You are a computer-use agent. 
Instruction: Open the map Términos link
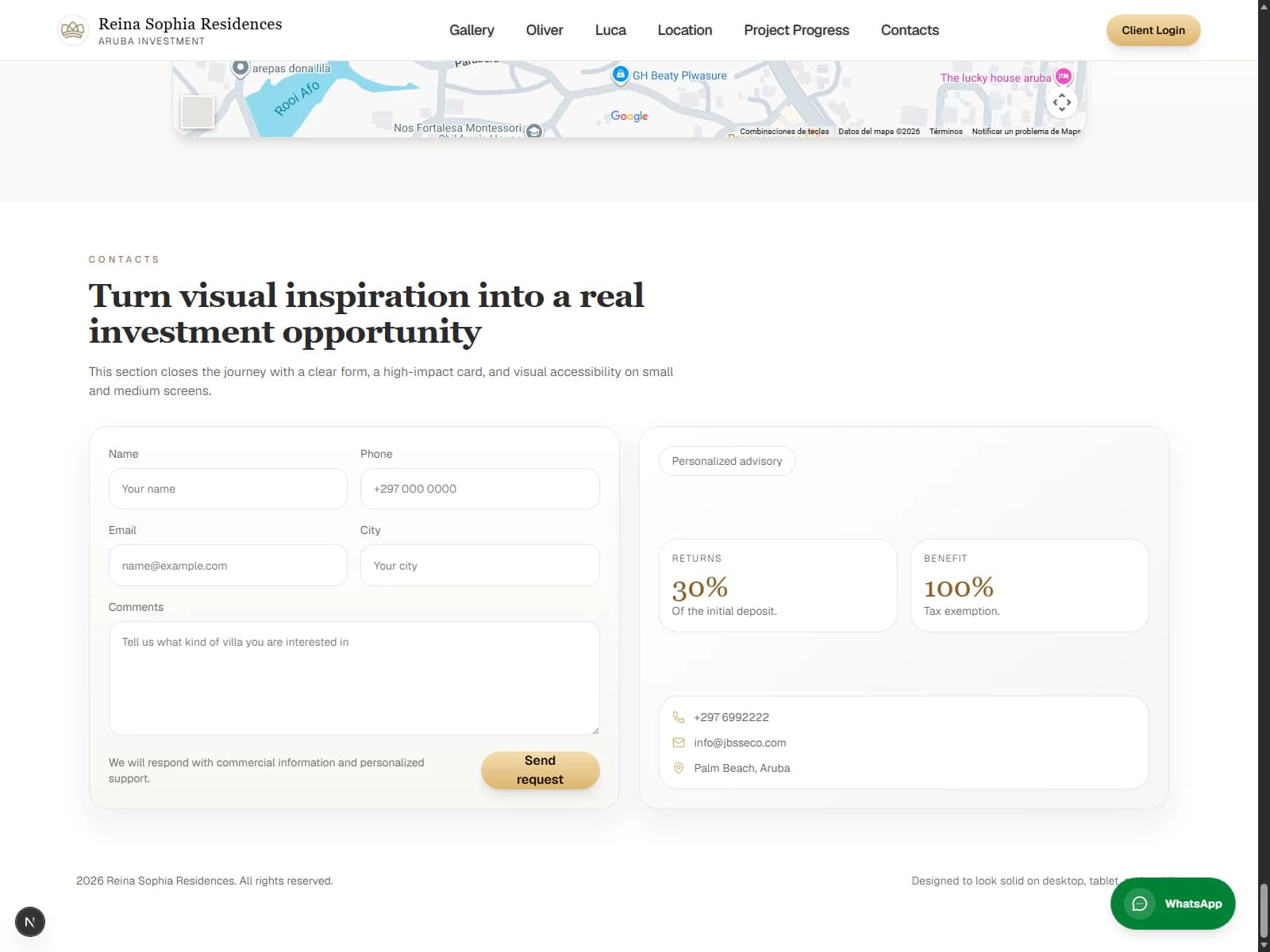[946, 132]
